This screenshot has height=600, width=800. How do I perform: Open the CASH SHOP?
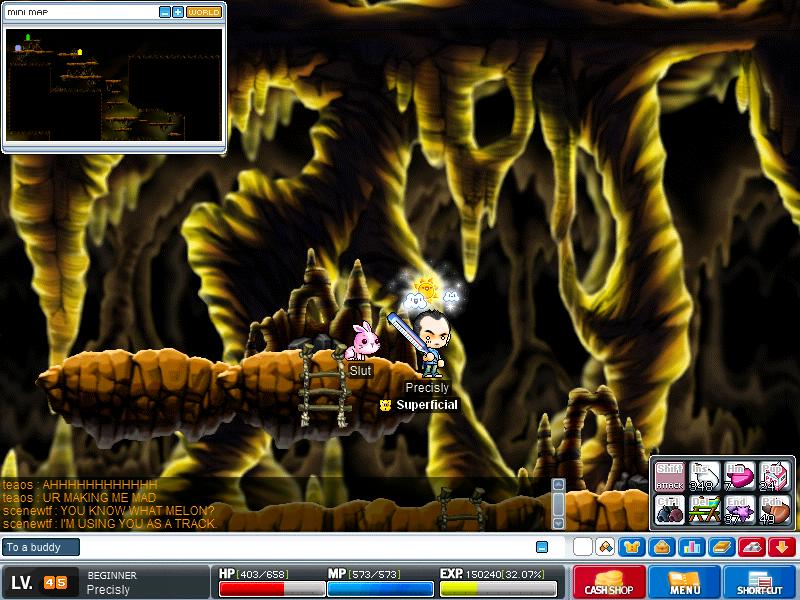(609, 582)
